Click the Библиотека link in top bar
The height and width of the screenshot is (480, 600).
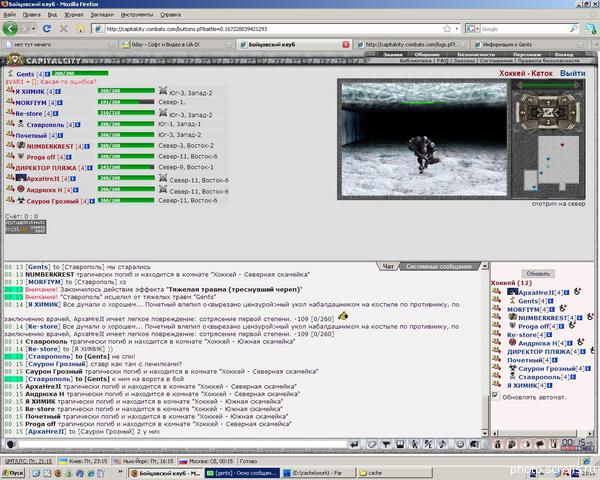point(416,60)
